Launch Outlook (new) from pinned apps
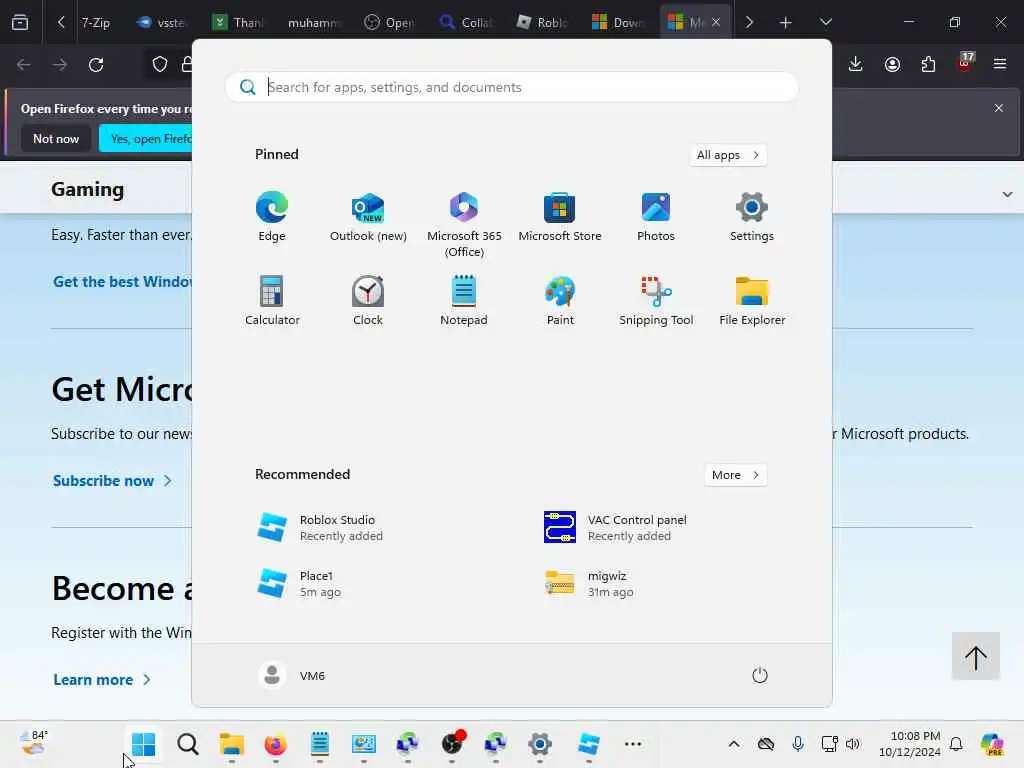 coord(368,217)
